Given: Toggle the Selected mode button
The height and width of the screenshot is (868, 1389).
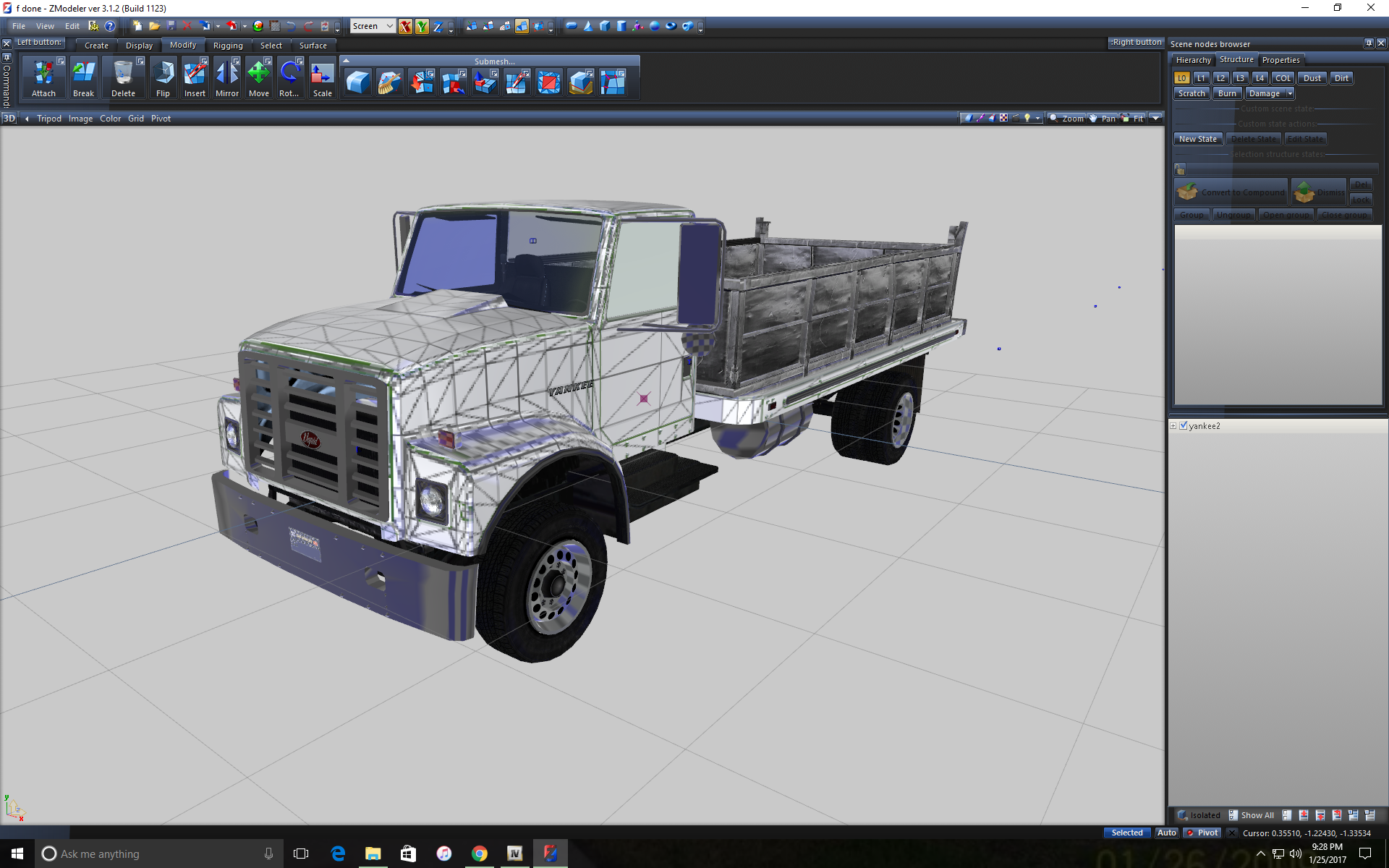Looking at the screenshot, I should coord(1127,833).
